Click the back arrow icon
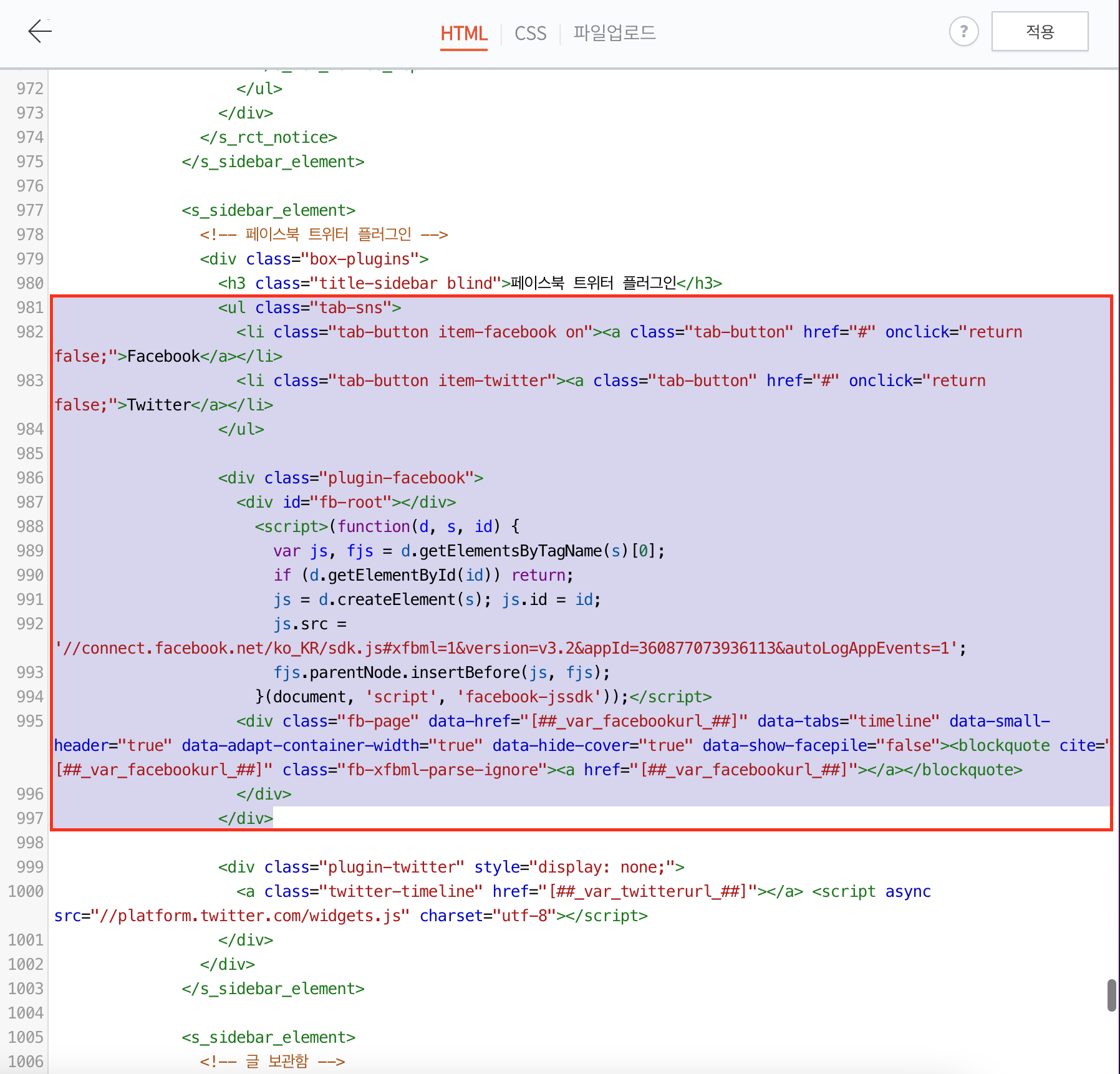This screenshot has width=1120, height=1074. click(40, 31)
